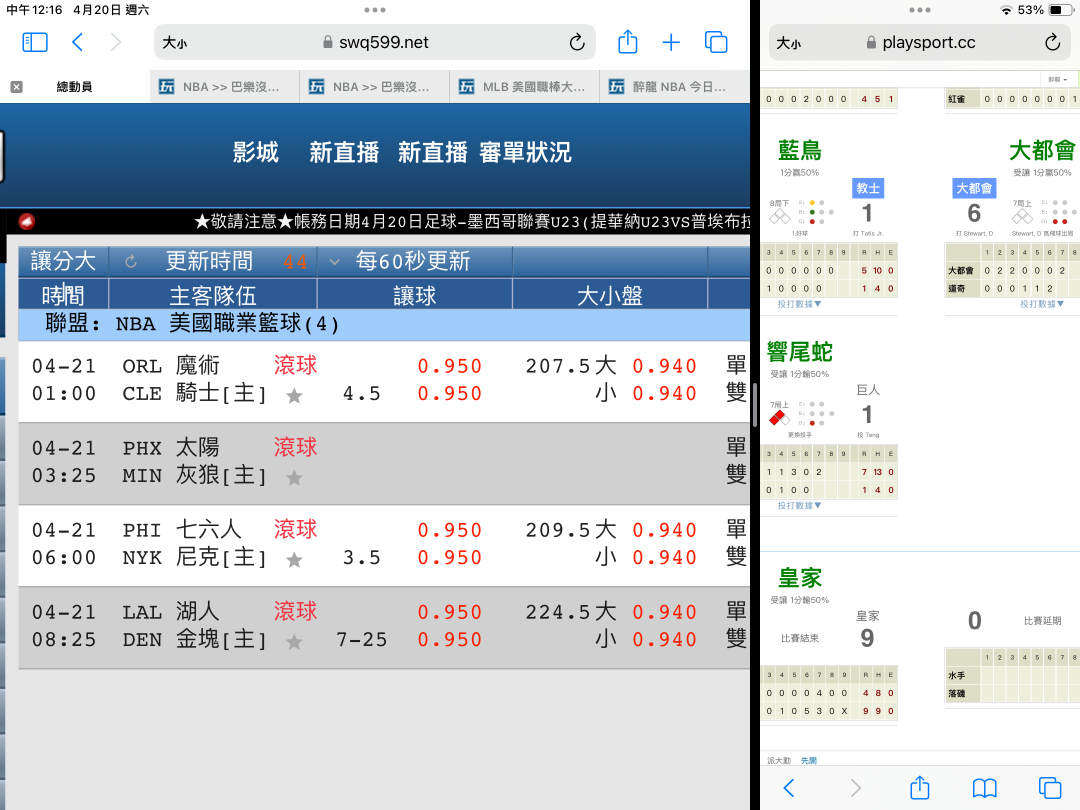
Task: Open the small dropdown at top of playsport page
Action: [1058, 80]
